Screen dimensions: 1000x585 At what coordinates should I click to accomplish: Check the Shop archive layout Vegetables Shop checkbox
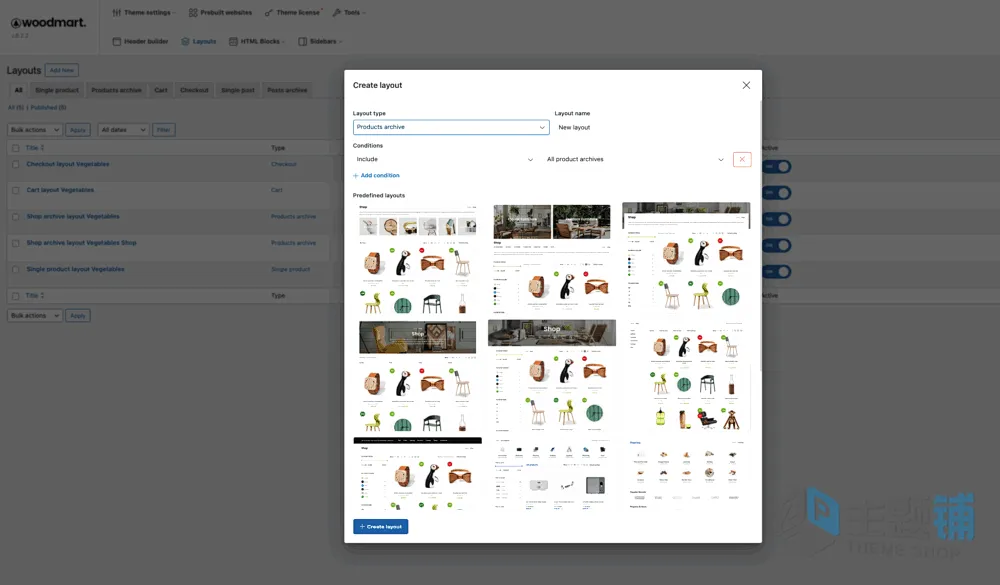point(16,244)
